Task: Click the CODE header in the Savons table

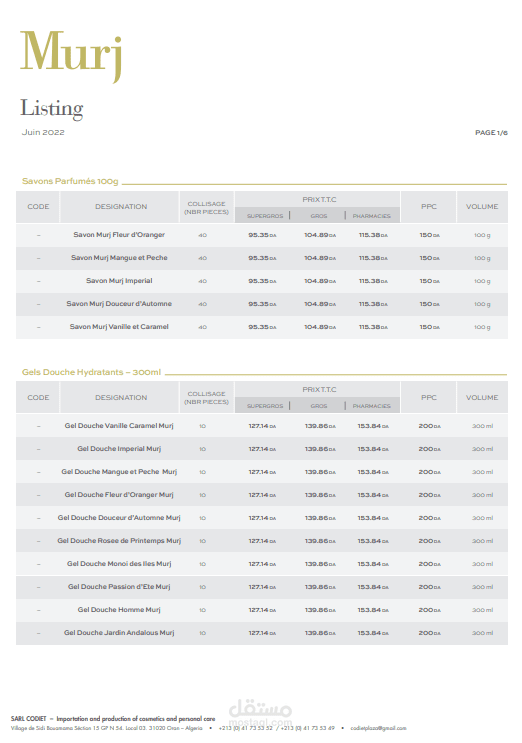Action: (38, 207)
